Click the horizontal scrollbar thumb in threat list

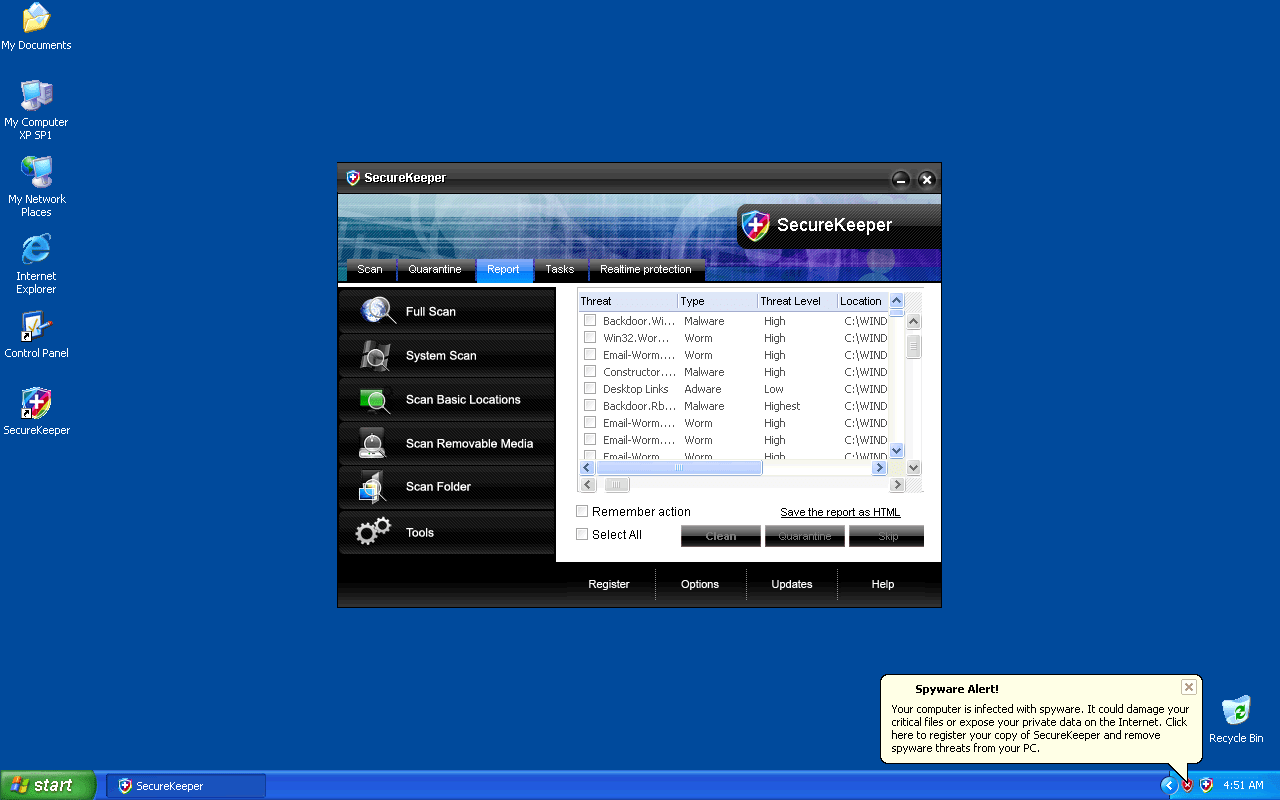click(679, 467)
